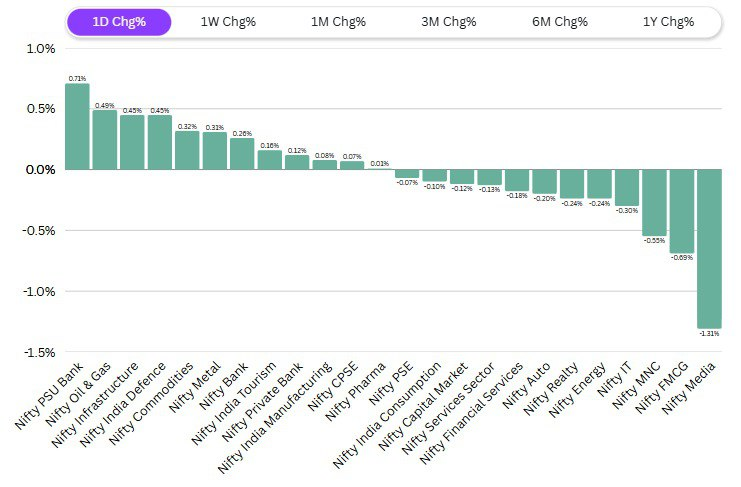Image resolution: width=741 pixels, height=487 pixels.
Task: Click the Nifty Media bar
Action: [x=709, y=249]
